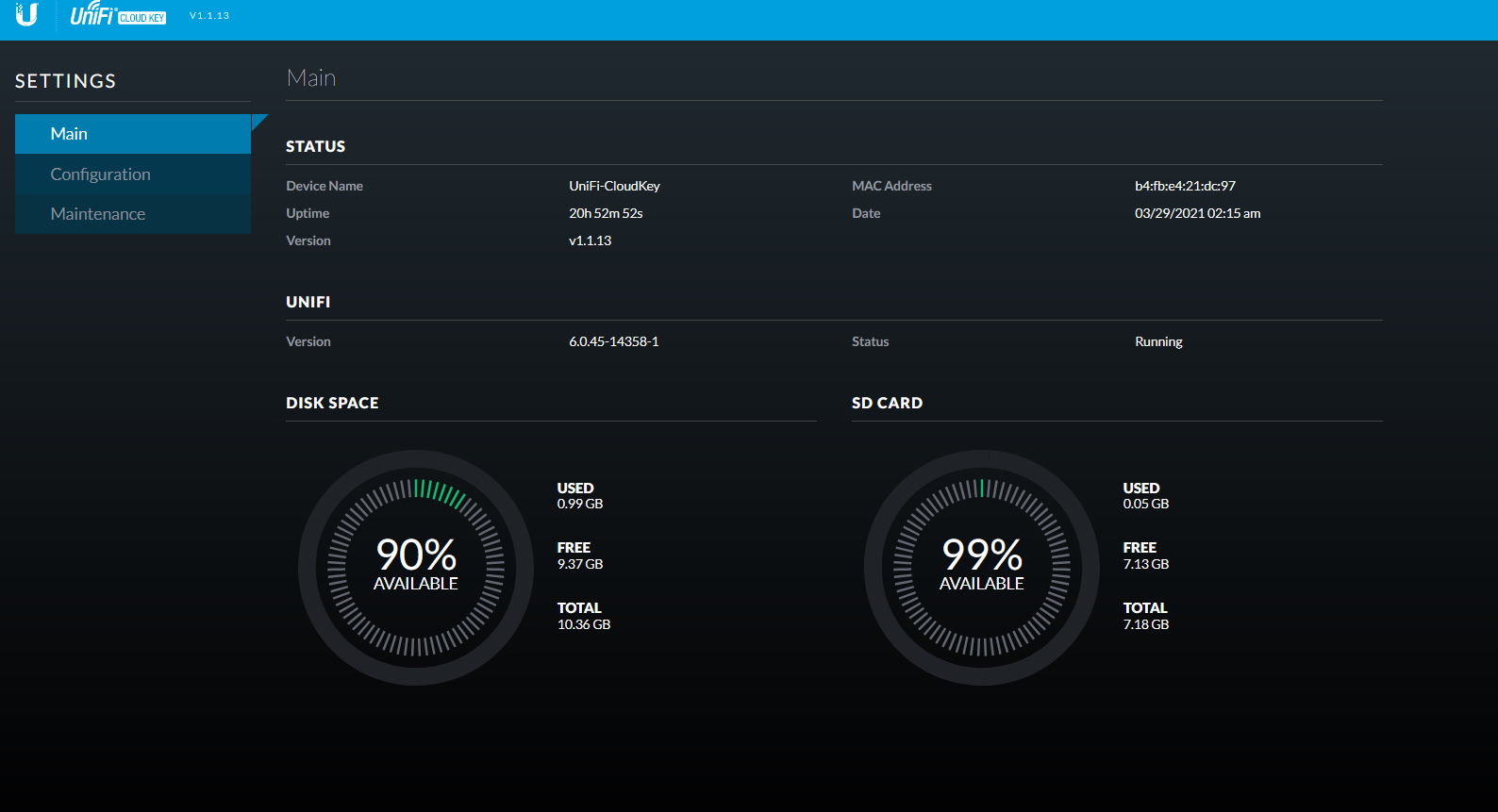Select the firmware version v1.1.13 value
The height and width of the screenshot is (812, 1498).
590,240
